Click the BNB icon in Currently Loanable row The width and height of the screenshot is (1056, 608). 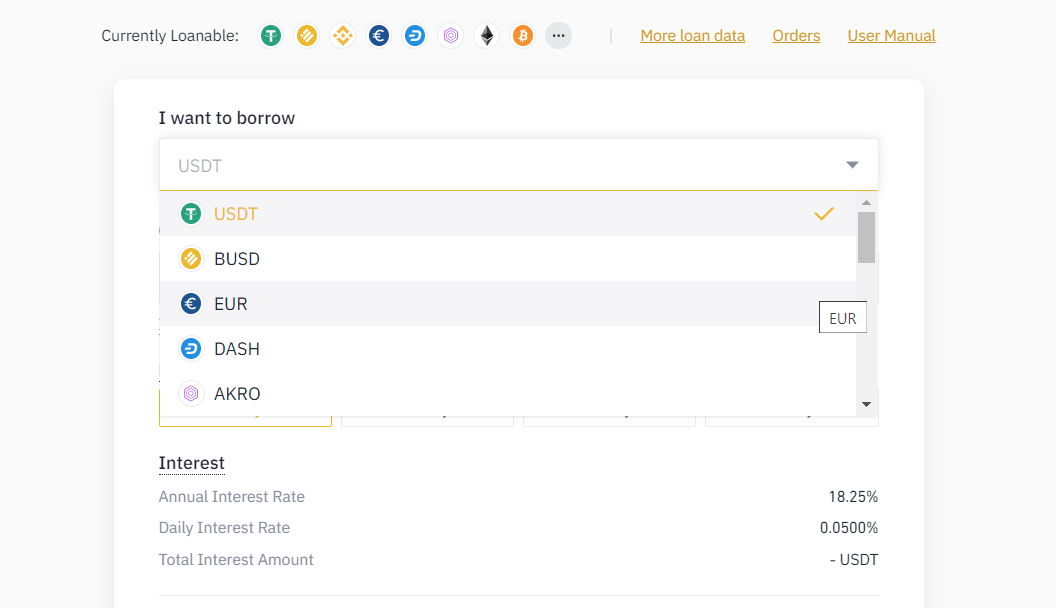[343, 36]
